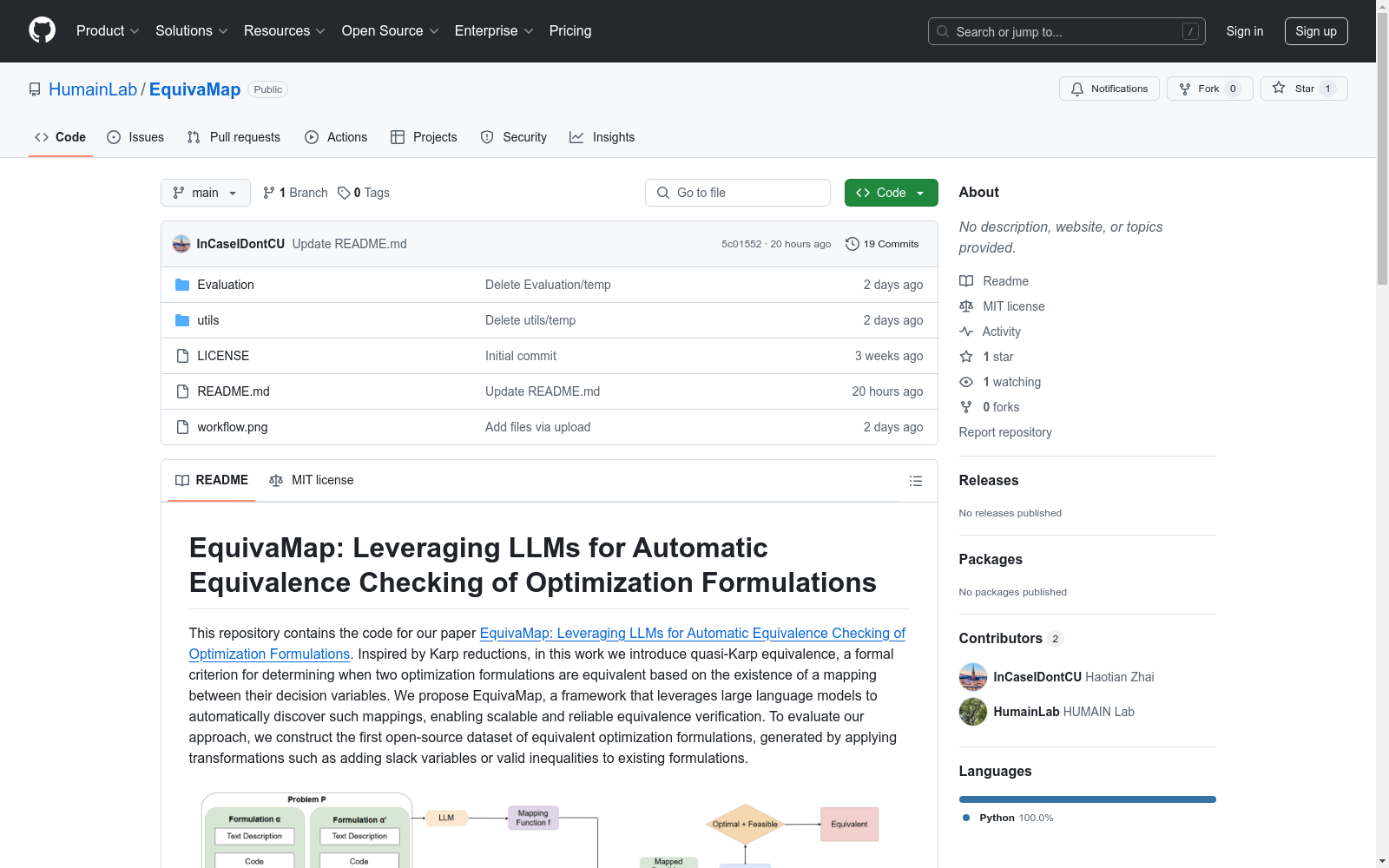Click the workflow.png file icon
Image resolution: width=1389 pixels, height=868 pixels.
click(x=182, y=427)
